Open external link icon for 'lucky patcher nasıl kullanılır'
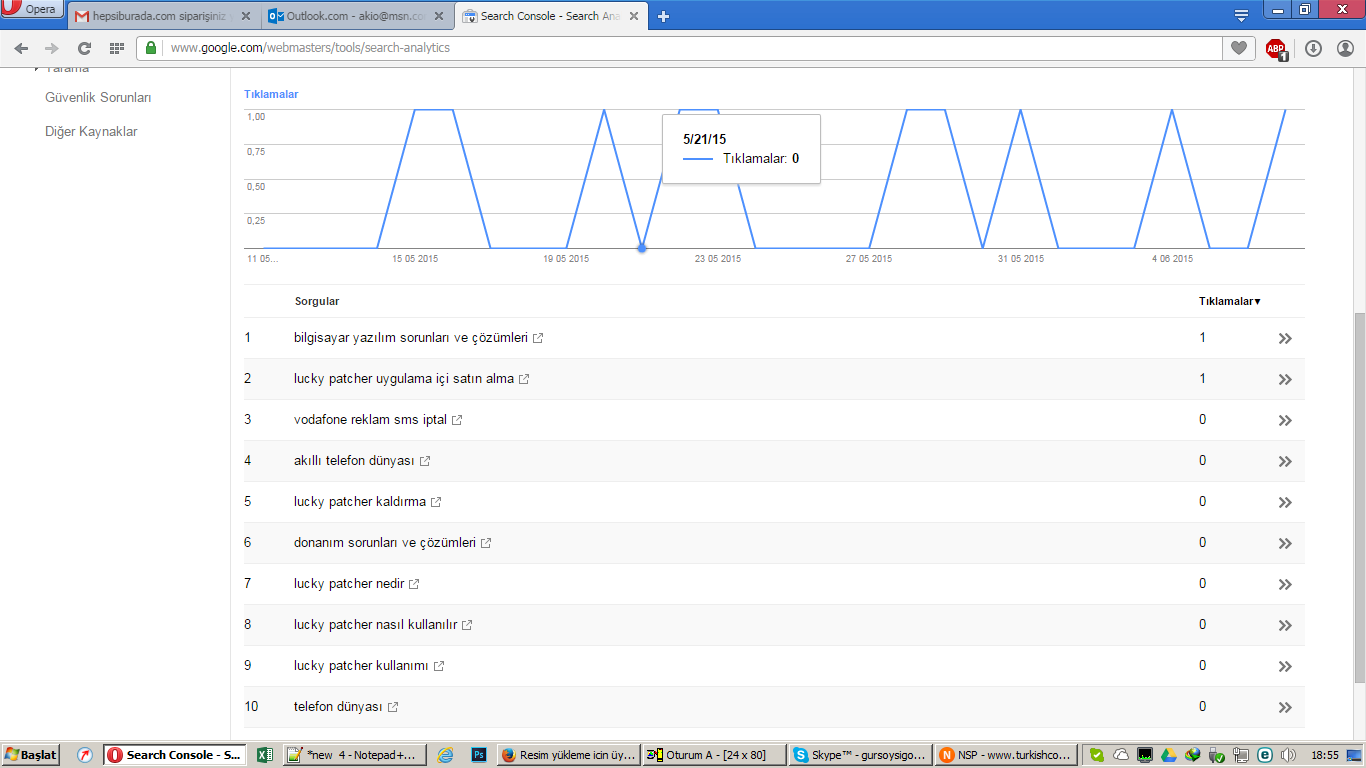1366x768 pixels. (467, 625)
